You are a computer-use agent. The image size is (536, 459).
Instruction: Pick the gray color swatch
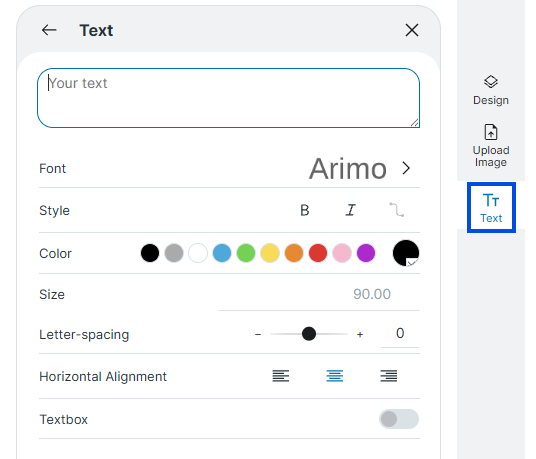coord(174,253)
